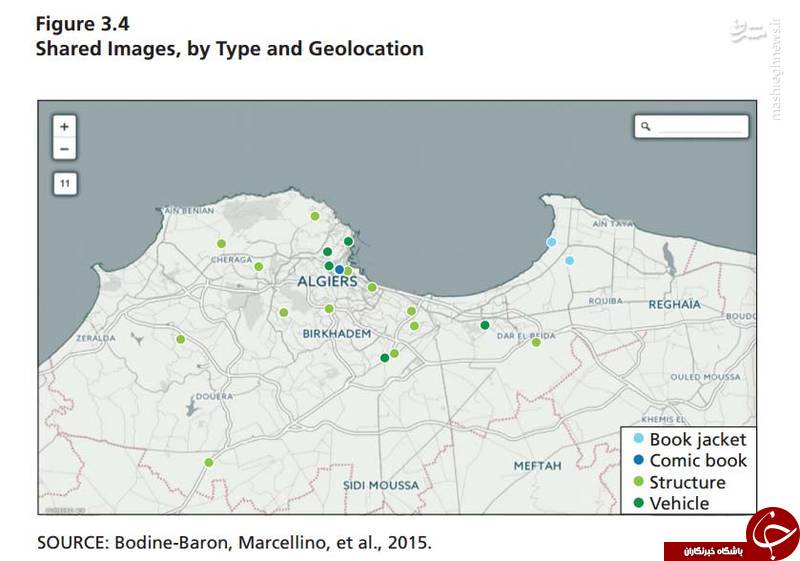Click the SIDI MOUSSA map label
Image resolution: width=800 pixels, height=561 pixels.
click(x=381, y=486)
